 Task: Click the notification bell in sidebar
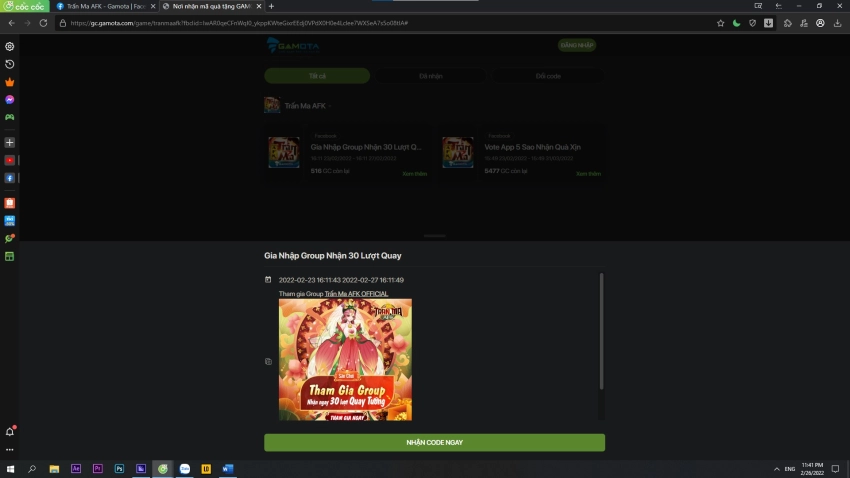coord(10,431)
